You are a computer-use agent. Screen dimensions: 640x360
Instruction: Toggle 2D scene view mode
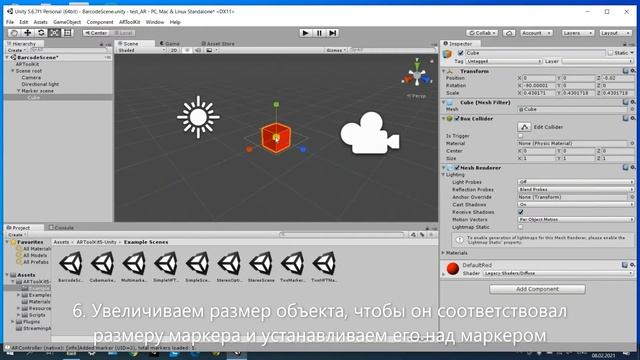(174, 50)
